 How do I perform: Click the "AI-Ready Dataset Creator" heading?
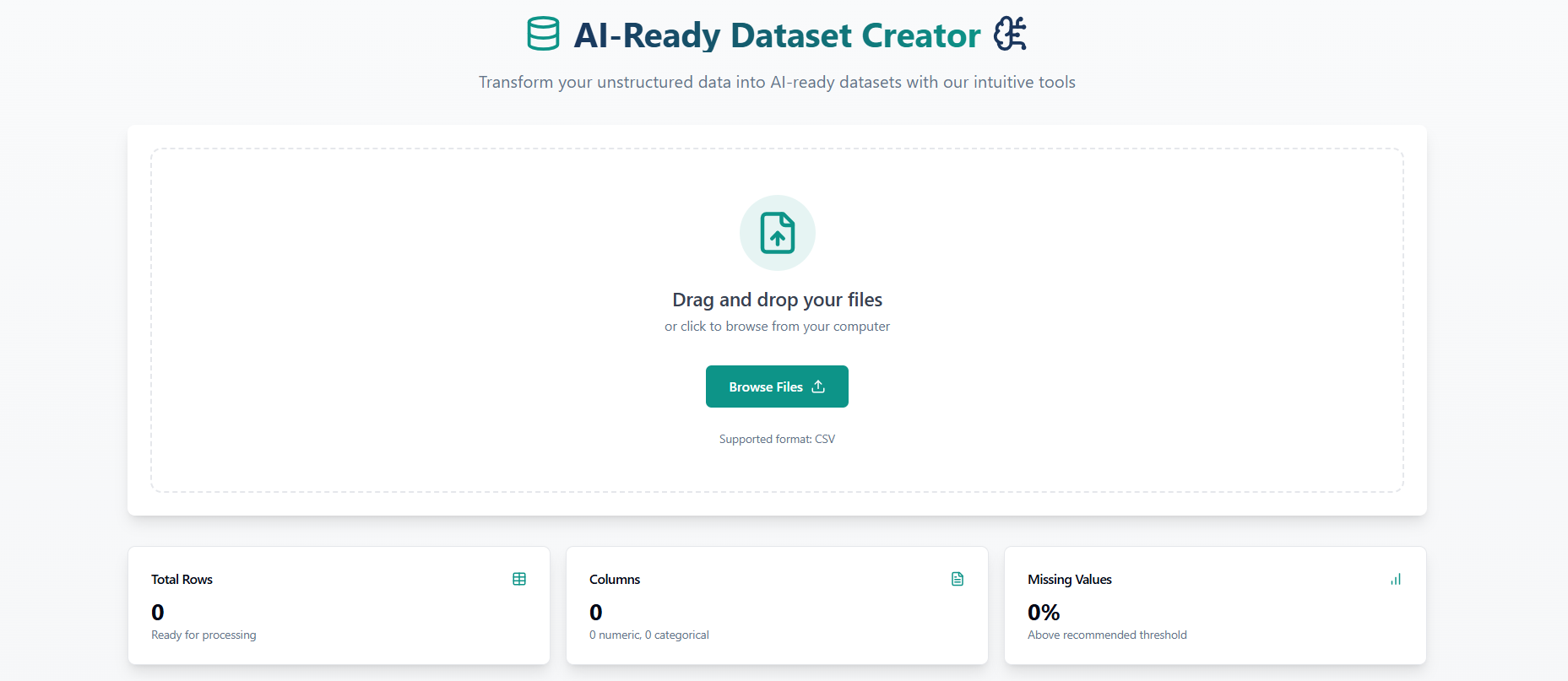(777, 35)
